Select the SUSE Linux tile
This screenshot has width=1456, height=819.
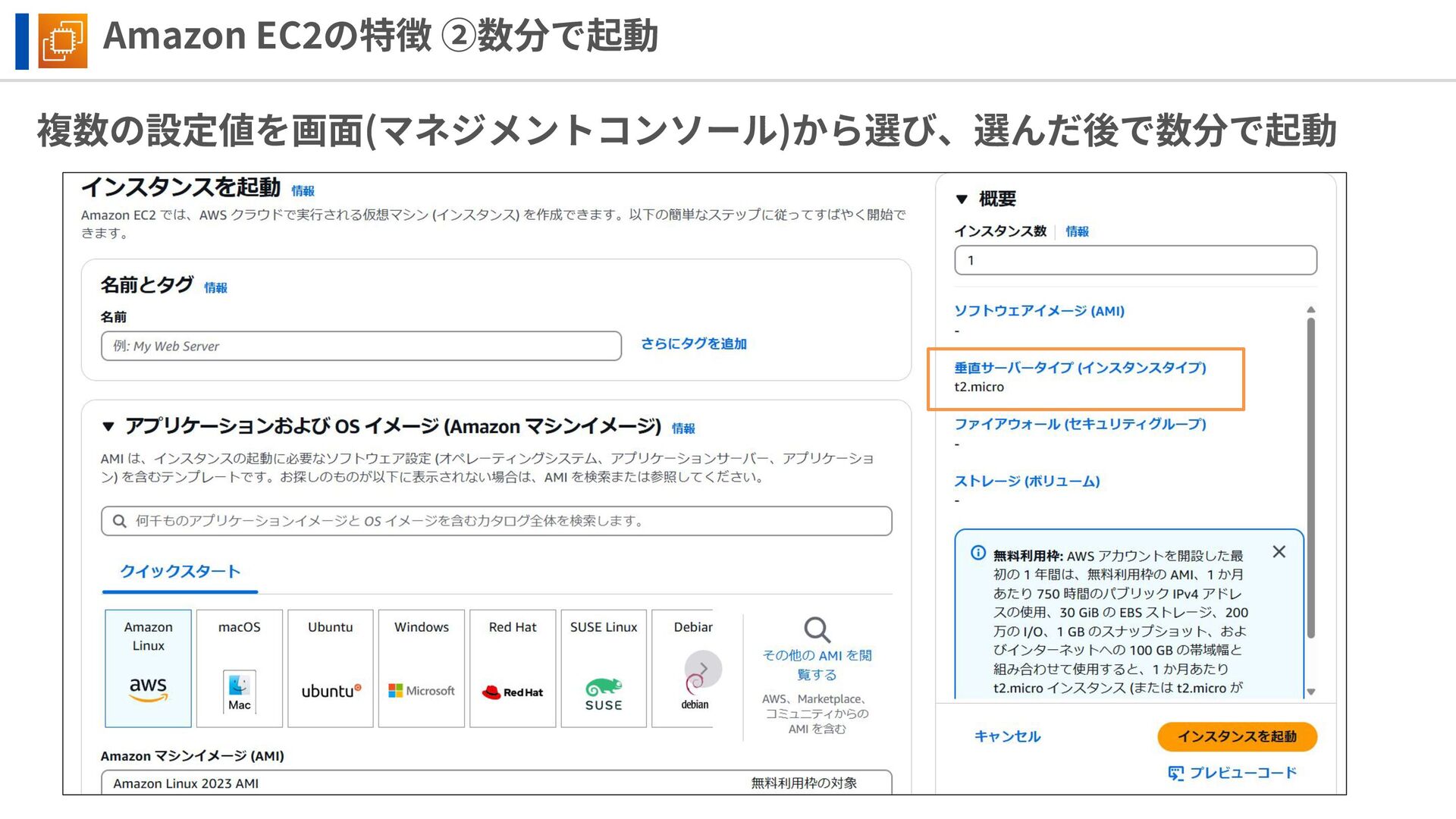pos(604,668)
